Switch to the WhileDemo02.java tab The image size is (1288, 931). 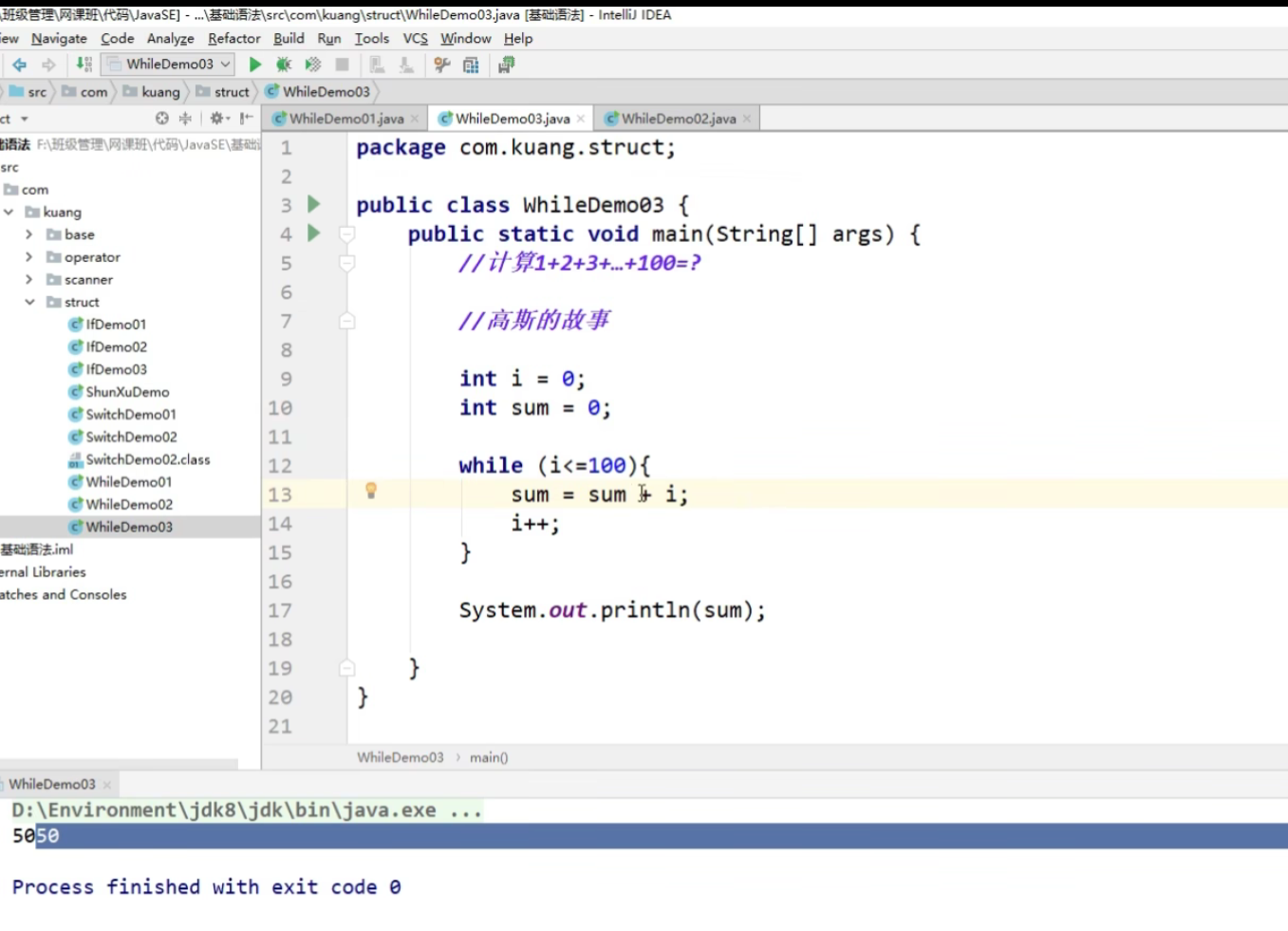[678, 119]
